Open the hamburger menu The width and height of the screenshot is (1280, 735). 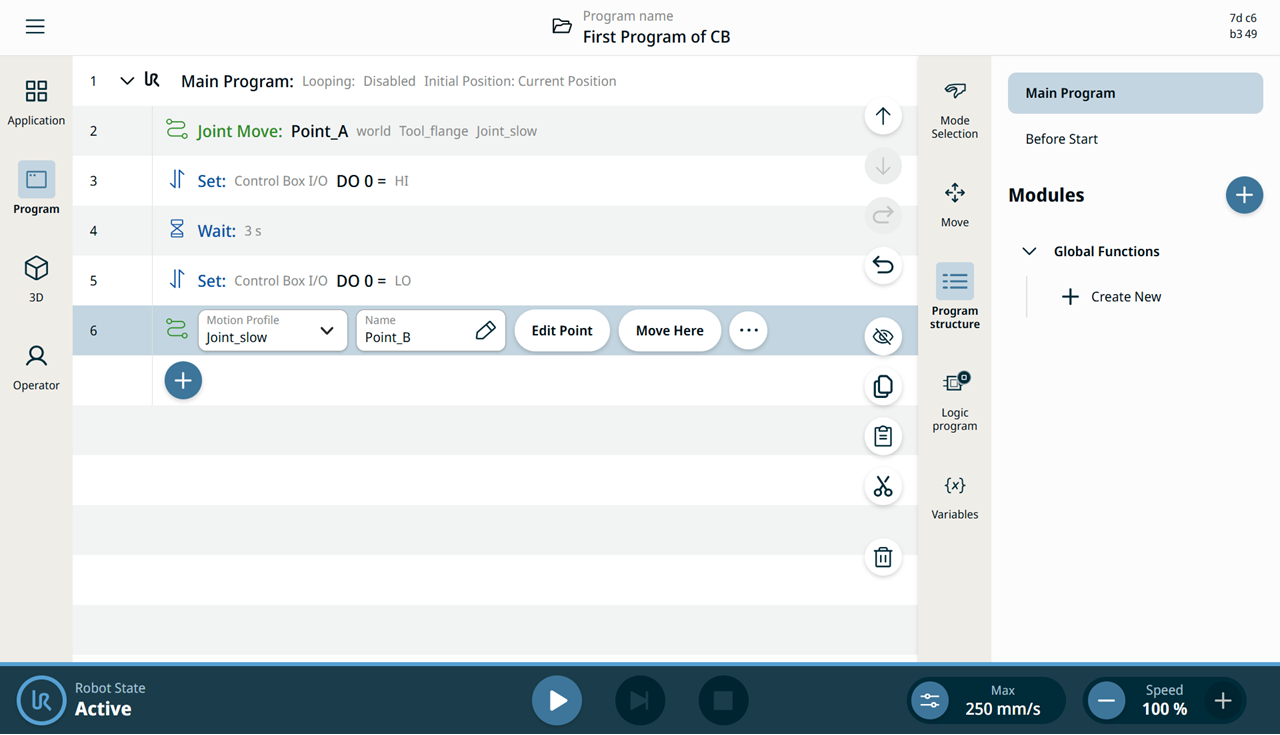[x=35, y=27]
